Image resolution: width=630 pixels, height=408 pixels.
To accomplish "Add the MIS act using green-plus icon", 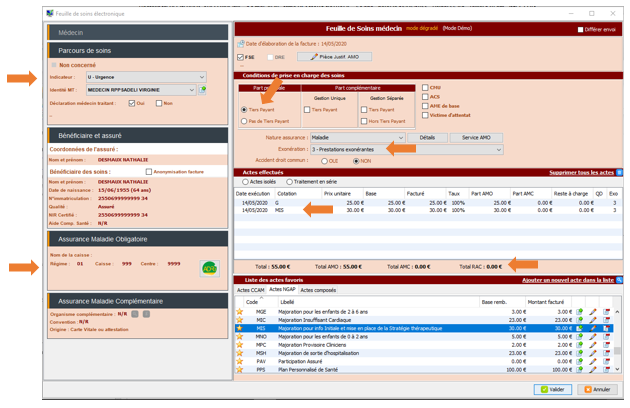I will pyautogui.click(x=579, y=328).
